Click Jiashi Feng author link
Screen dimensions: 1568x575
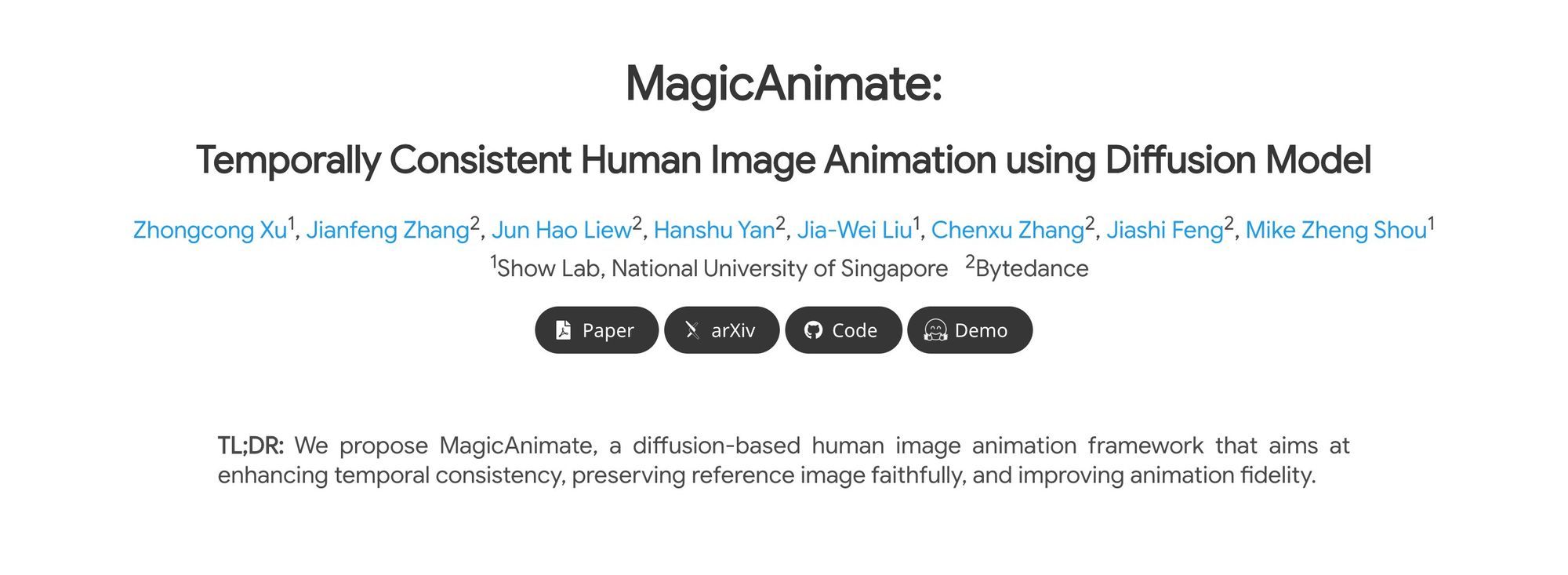[x=1164, y=230]
